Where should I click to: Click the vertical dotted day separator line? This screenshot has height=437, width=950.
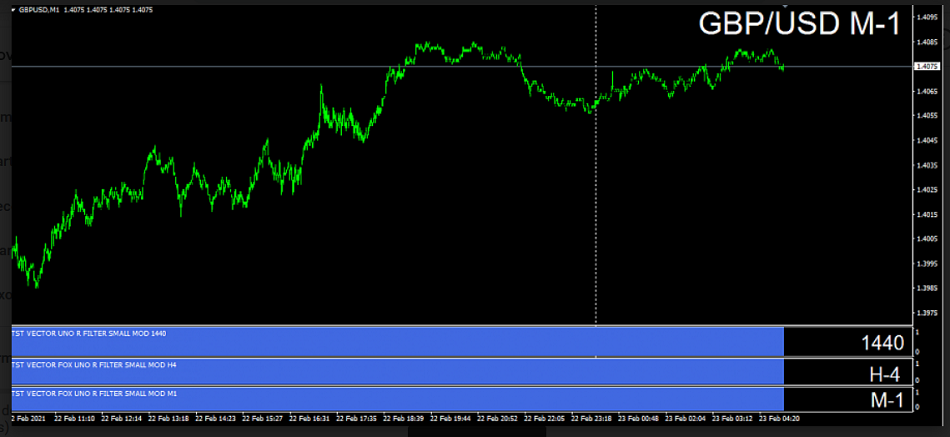pyautogui.click(x=596, y=200)
